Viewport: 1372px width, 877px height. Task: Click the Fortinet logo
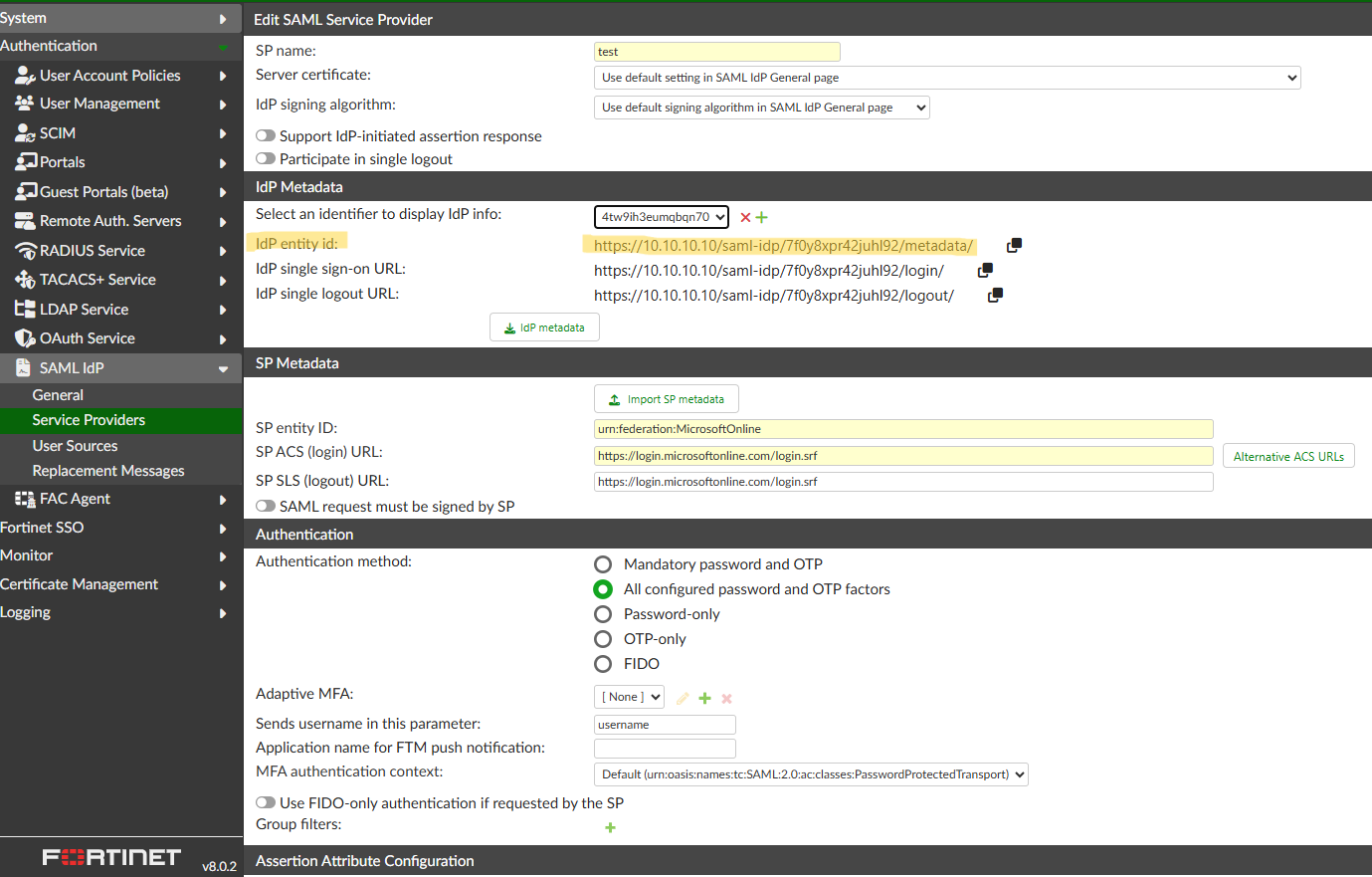[x=111, y=857]
